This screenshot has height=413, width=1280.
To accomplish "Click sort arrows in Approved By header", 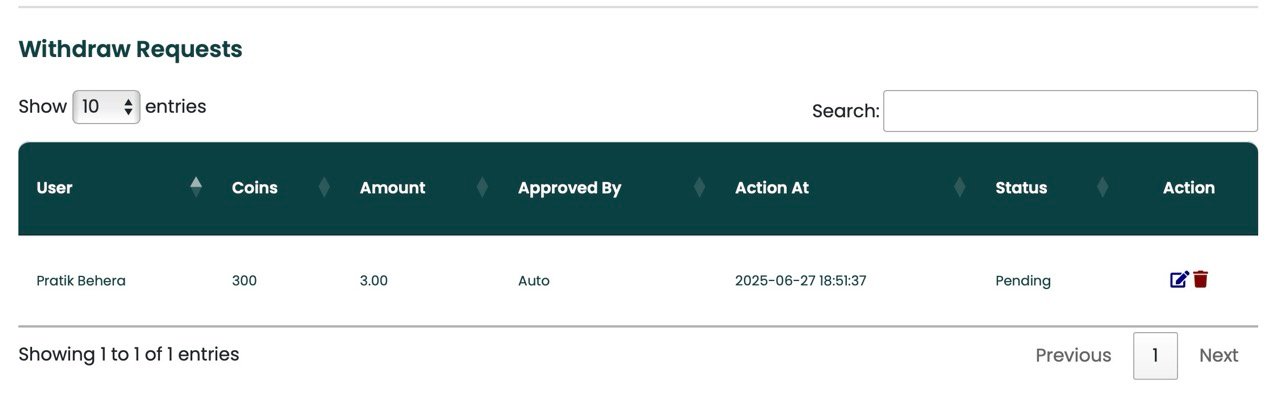I will (699, 188).
